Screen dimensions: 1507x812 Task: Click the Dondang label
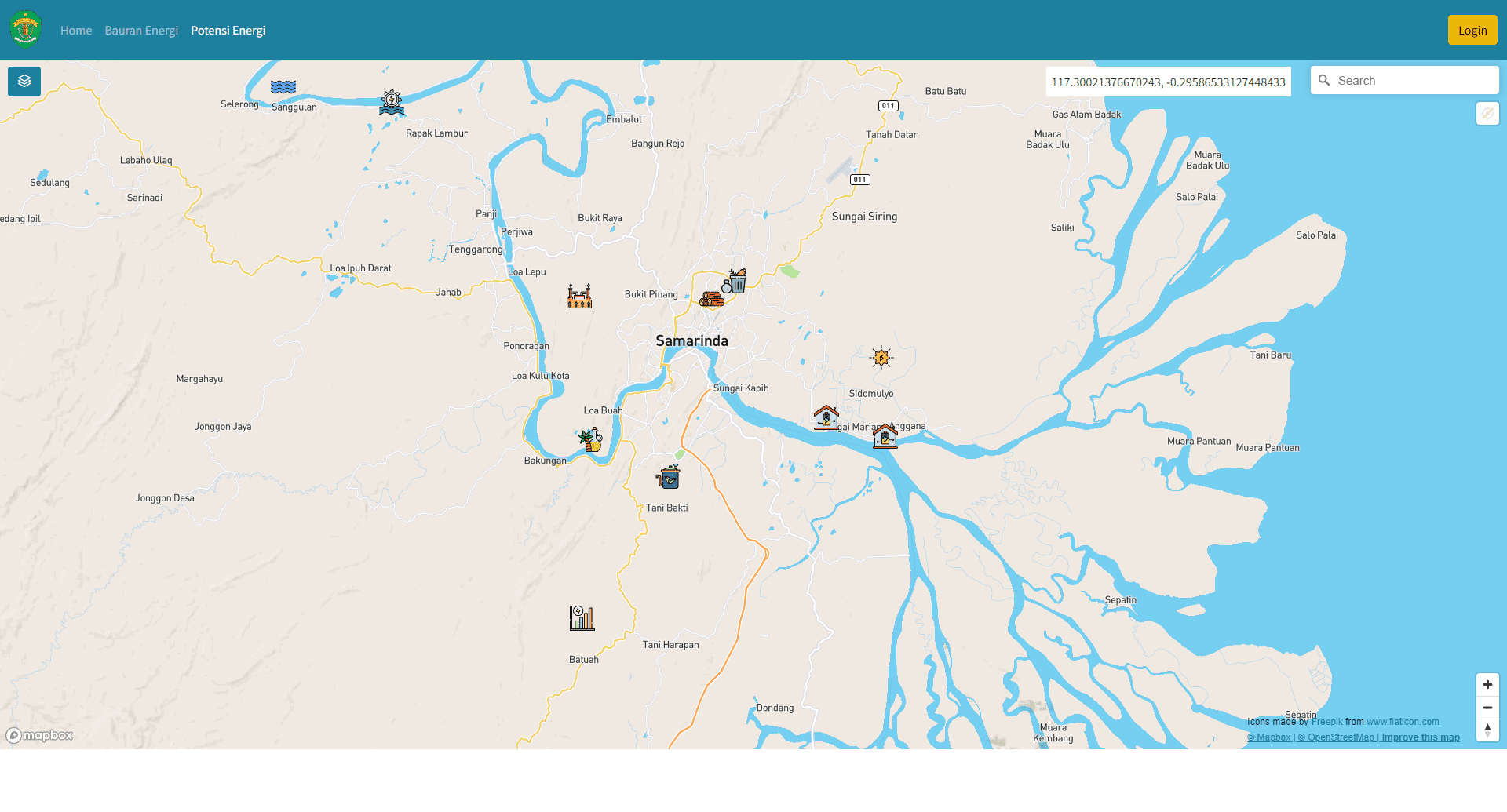[x=775, y=708]
